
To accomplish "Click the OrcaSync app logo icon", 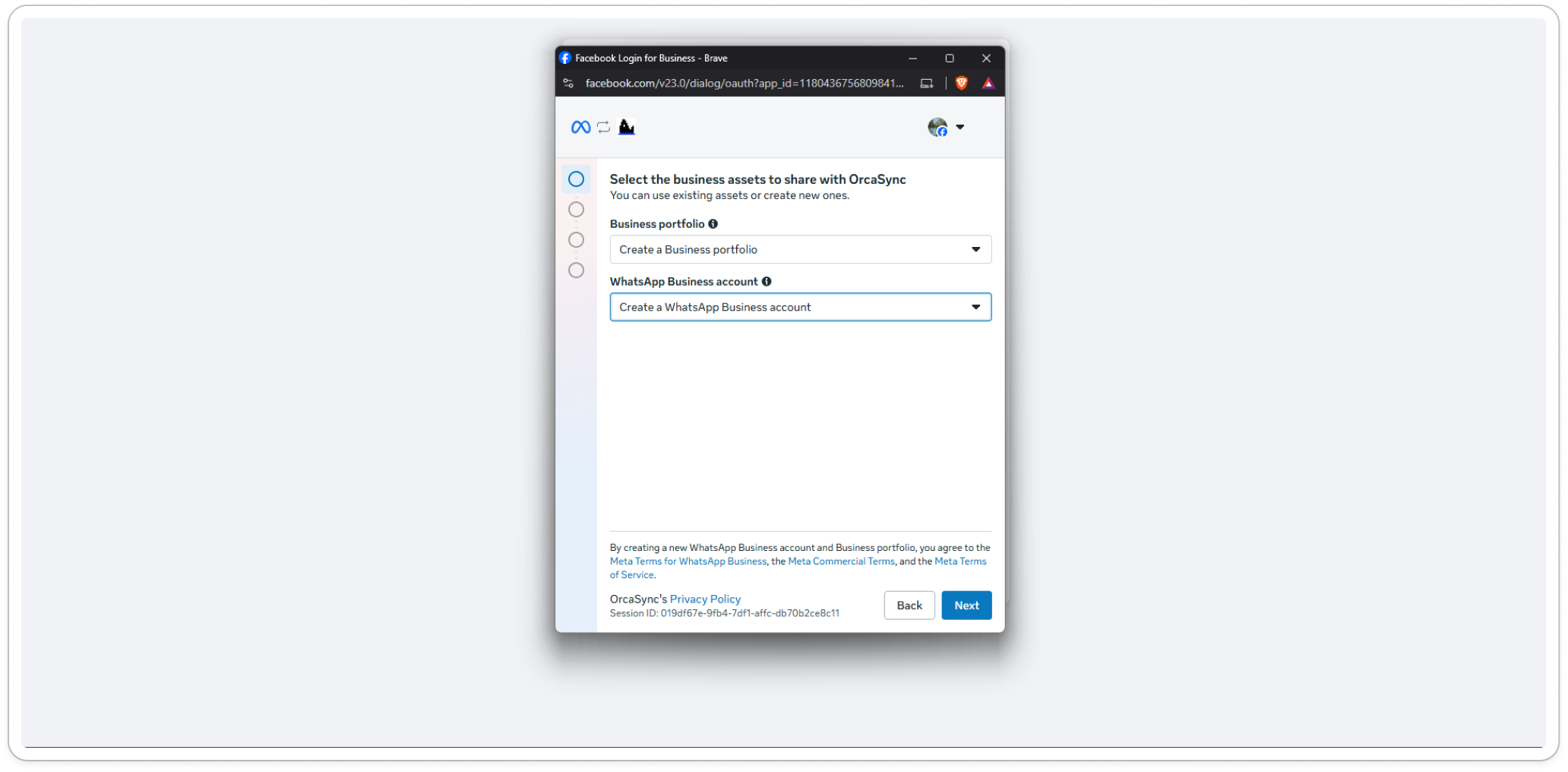I will click(x=627, y=127).
